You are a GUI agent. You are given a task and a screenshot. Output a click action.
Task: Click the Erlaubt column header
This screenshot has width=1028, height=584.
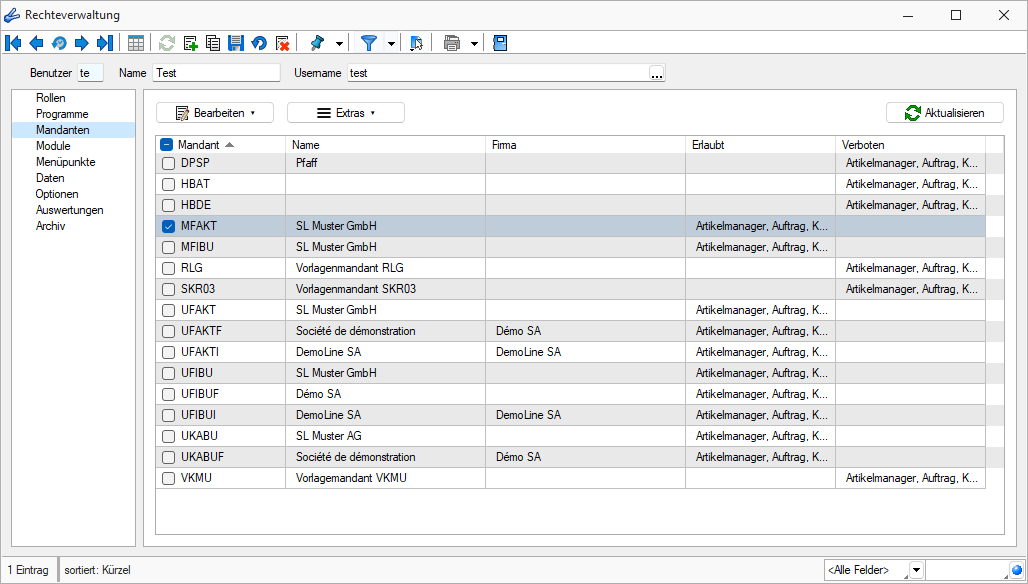click(761, 145)
